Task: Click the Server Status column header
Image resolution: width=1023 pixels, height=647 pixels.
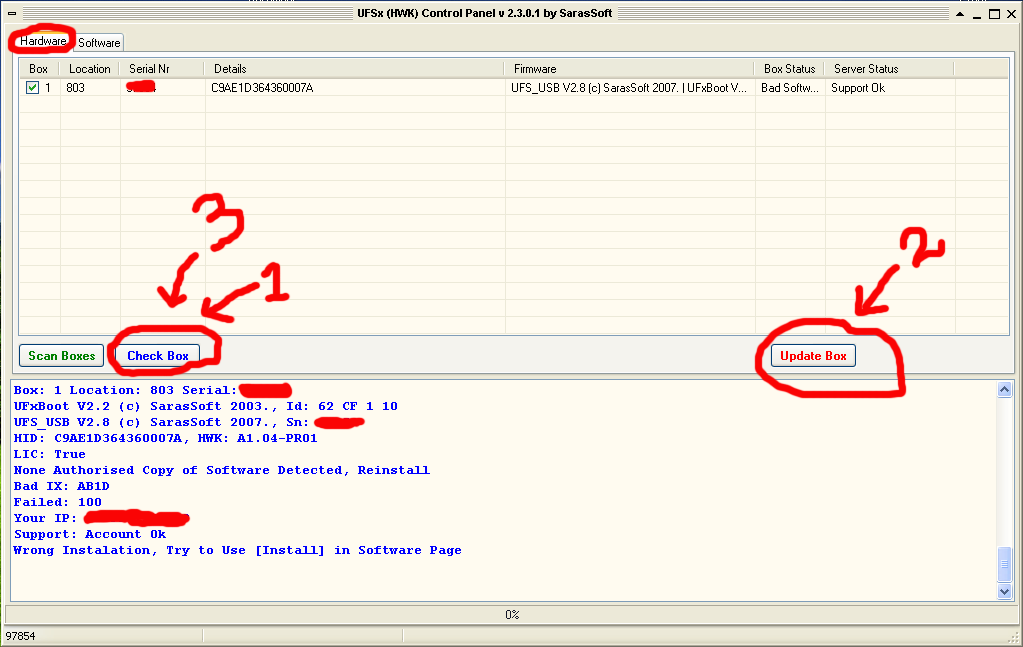Action: (x=889, y=68)
